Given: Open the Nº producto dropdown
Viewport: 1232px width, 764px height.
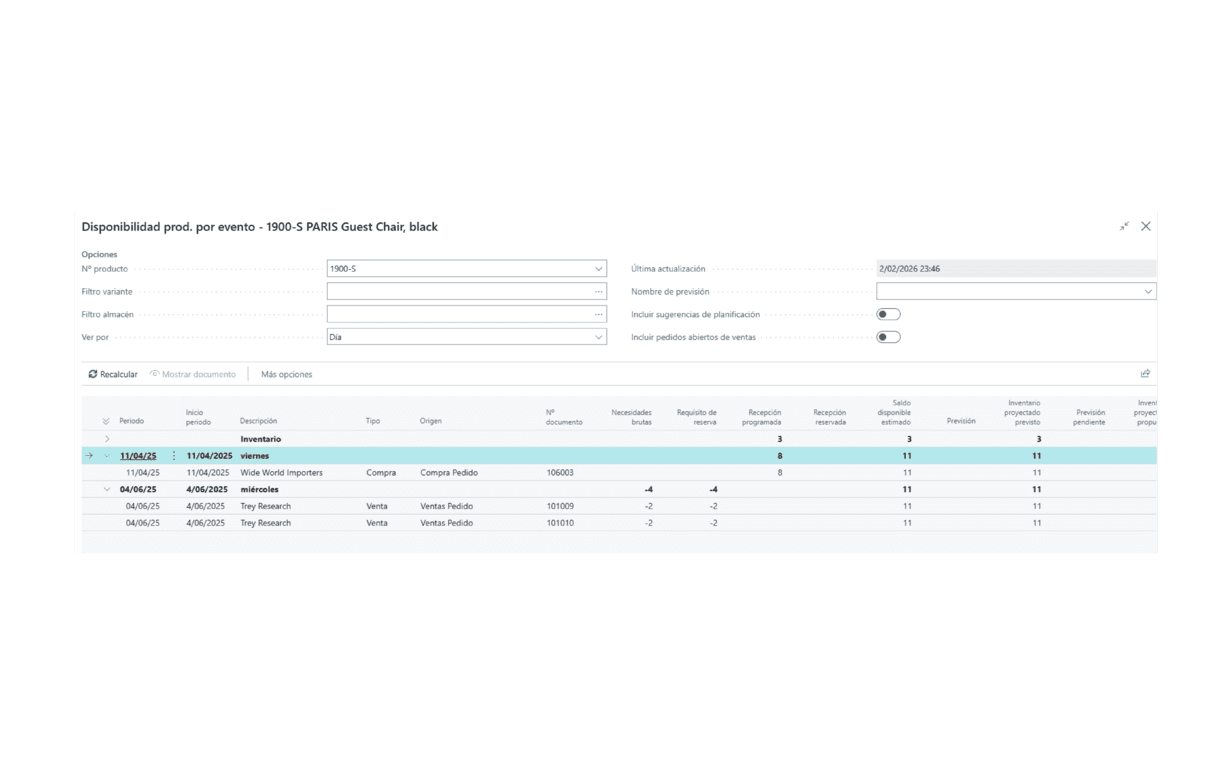Looking at the screenshot, I should [x=599, y=269].
